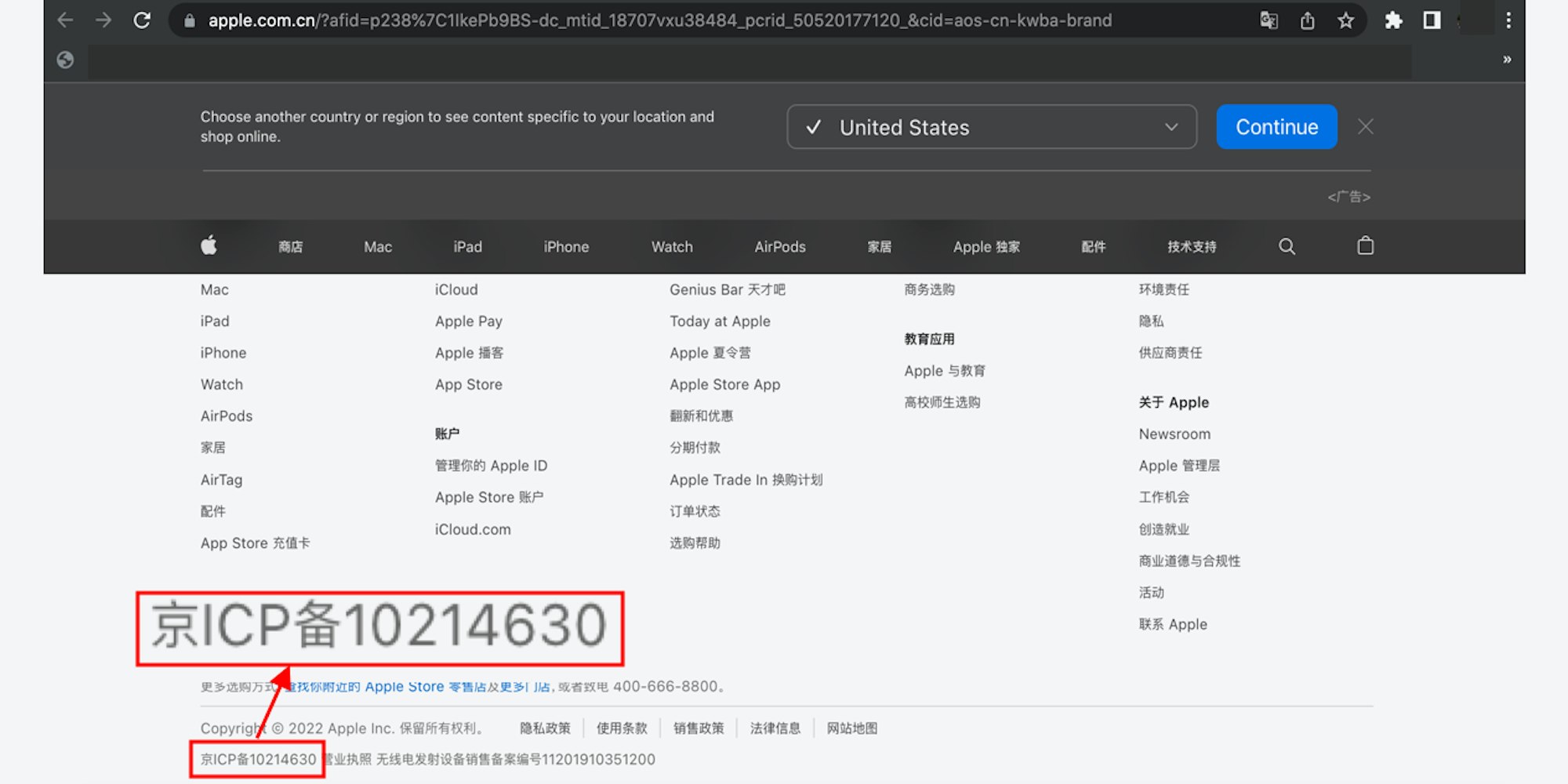Click the 使用条款 footer link
This screenshot has width=1568, height=784.
pyautogui.click(x=622, y=728)
